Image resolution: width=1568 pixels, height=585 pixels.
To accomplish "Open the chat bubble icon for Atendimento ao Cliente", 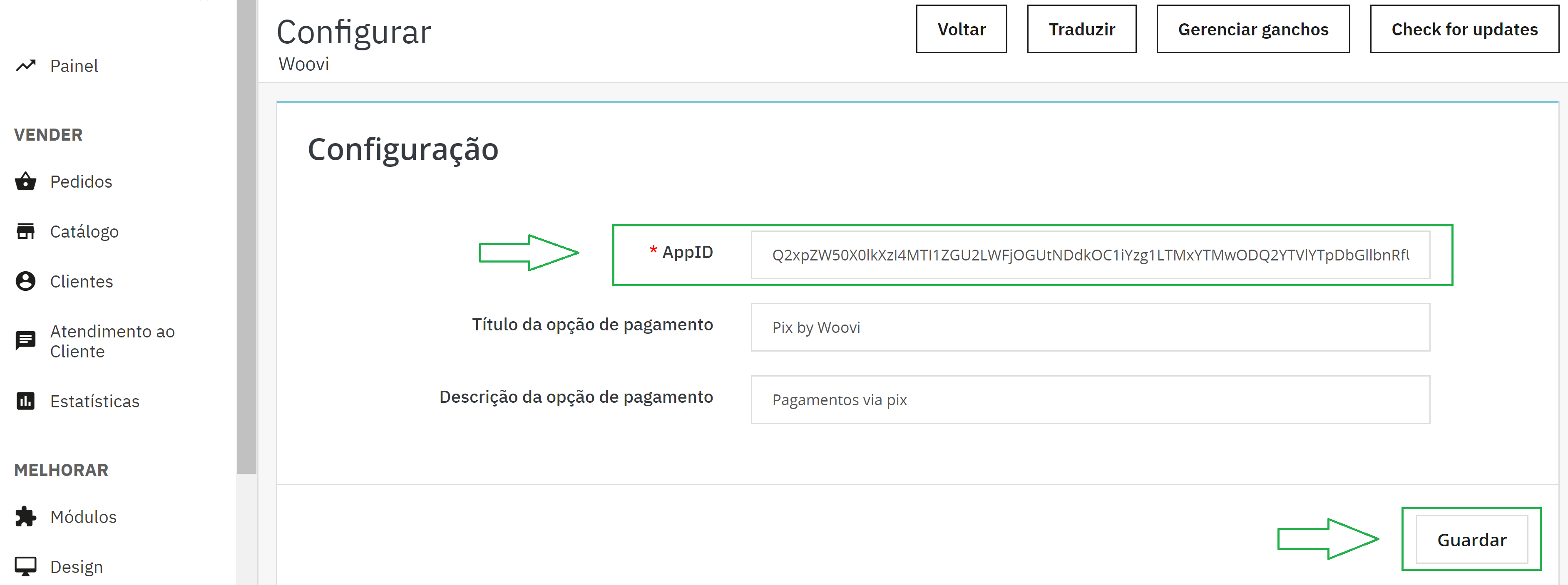I will point(25,340).
